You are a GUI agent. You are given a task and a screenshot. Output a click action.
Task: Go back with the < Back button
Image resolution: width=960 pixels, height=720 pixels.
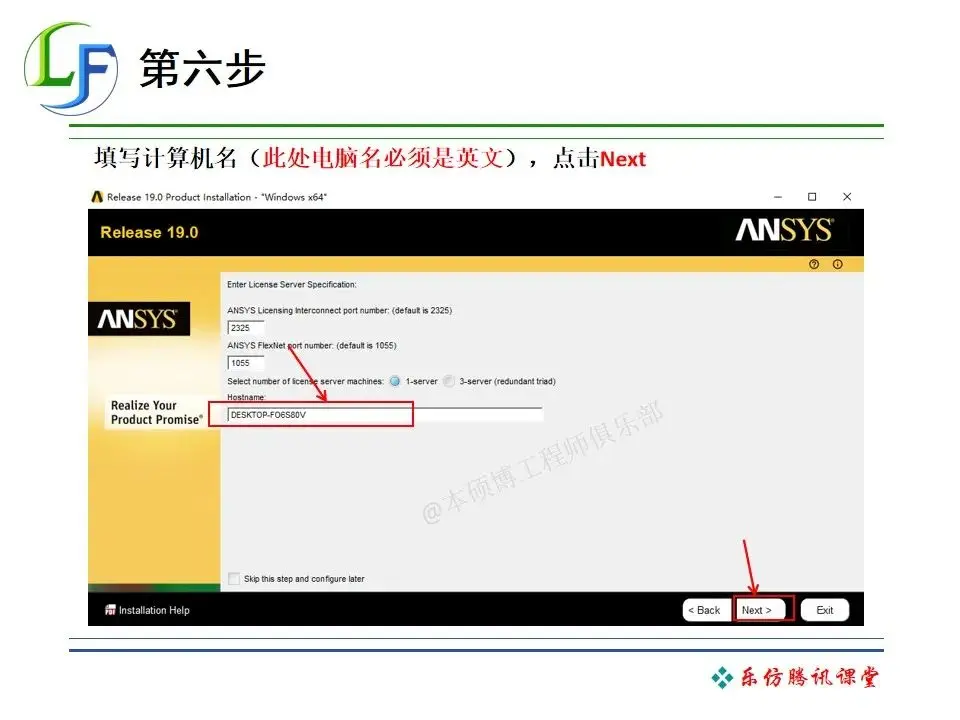point(705,610)
